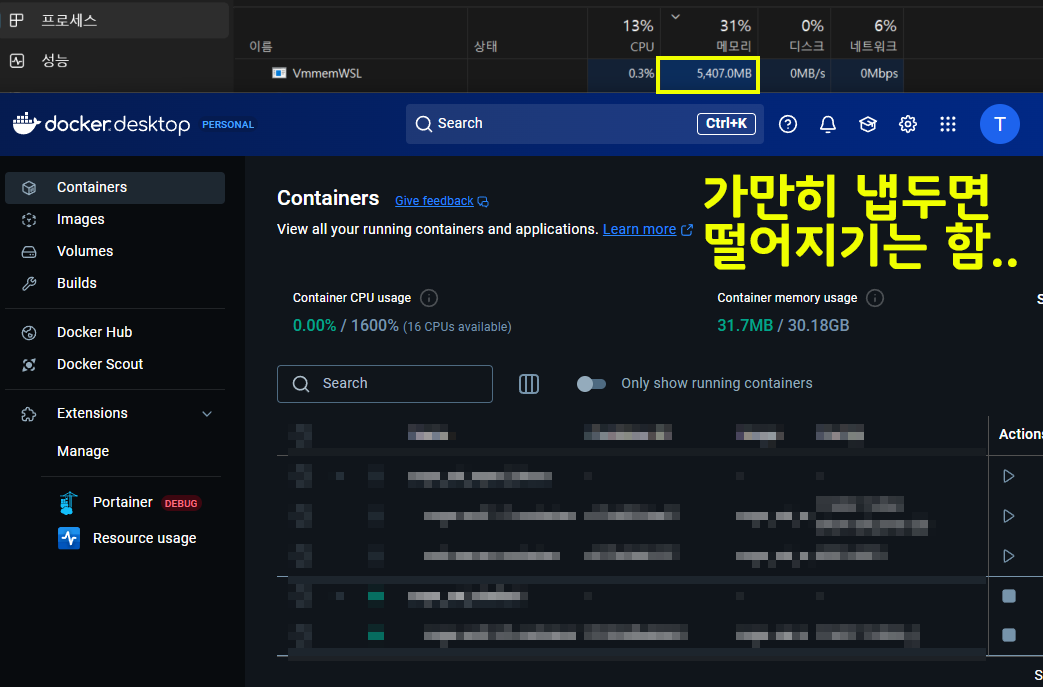Viewport: 1043px width, 687px height.
Task: Click the external link icon after Learn more
Action: 687,229
